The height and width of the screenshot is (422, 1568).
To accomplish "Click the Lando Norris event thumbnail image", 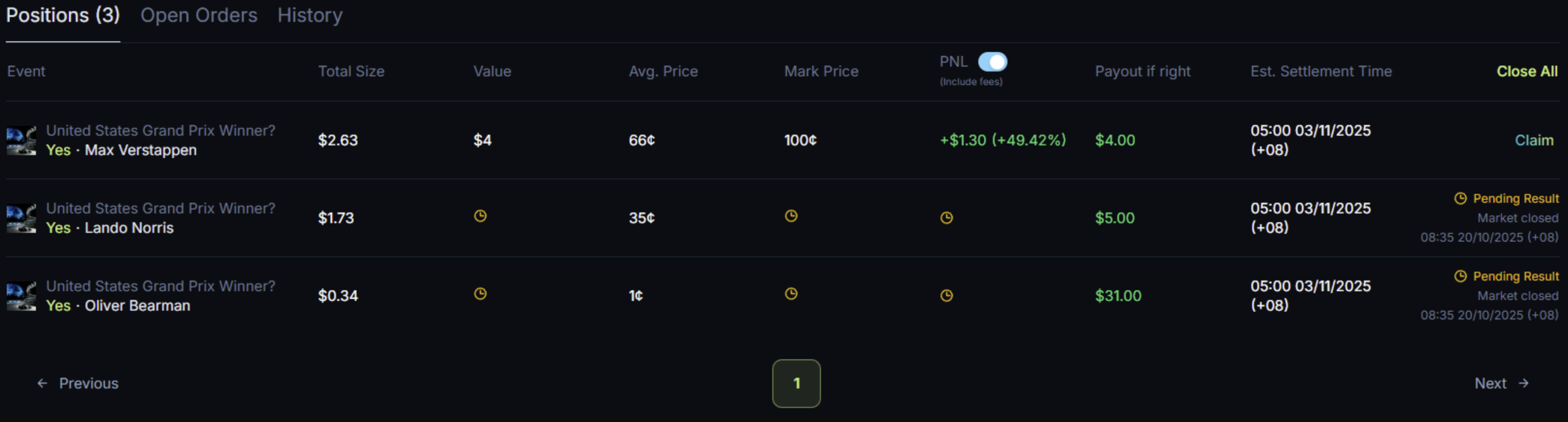I will pyautogui.click(x=21, y=219).
